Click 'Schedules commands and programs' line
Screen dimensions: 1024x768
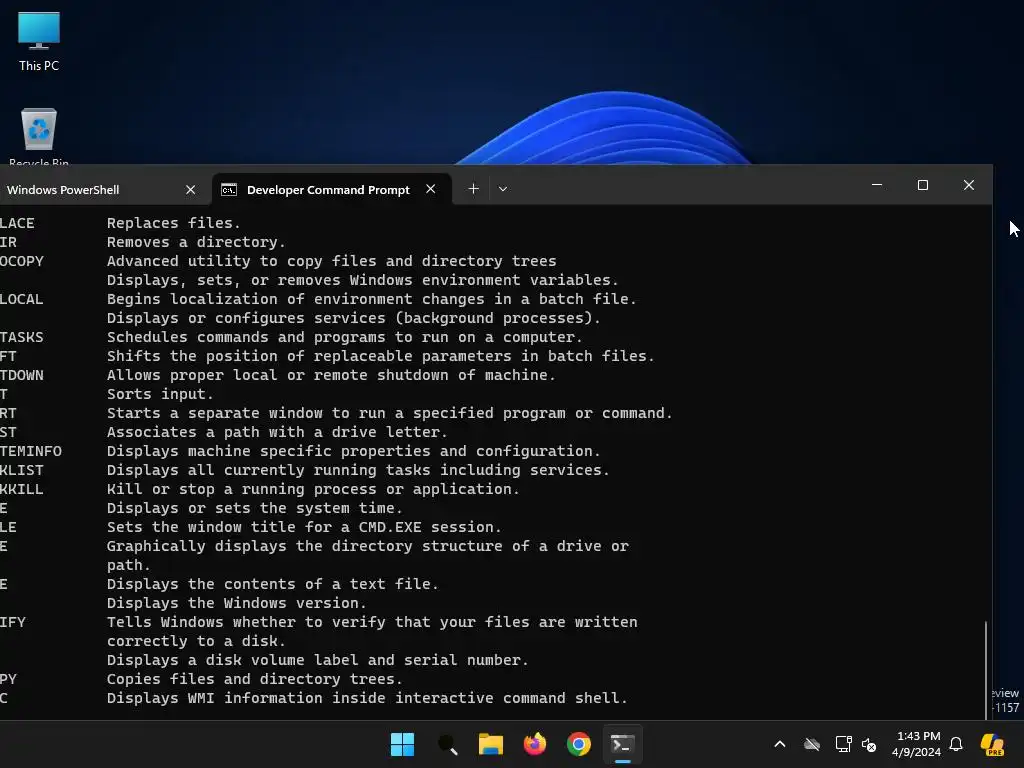344,337
